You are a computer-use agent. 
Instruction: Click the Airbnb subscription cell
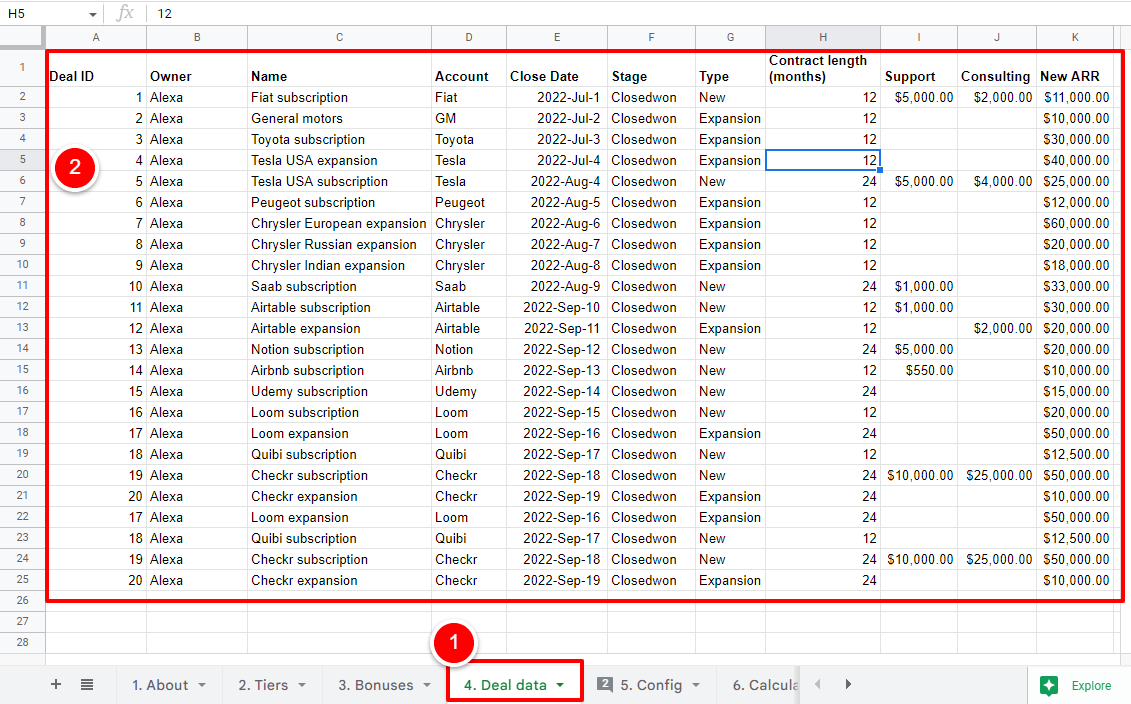(340, 370)
